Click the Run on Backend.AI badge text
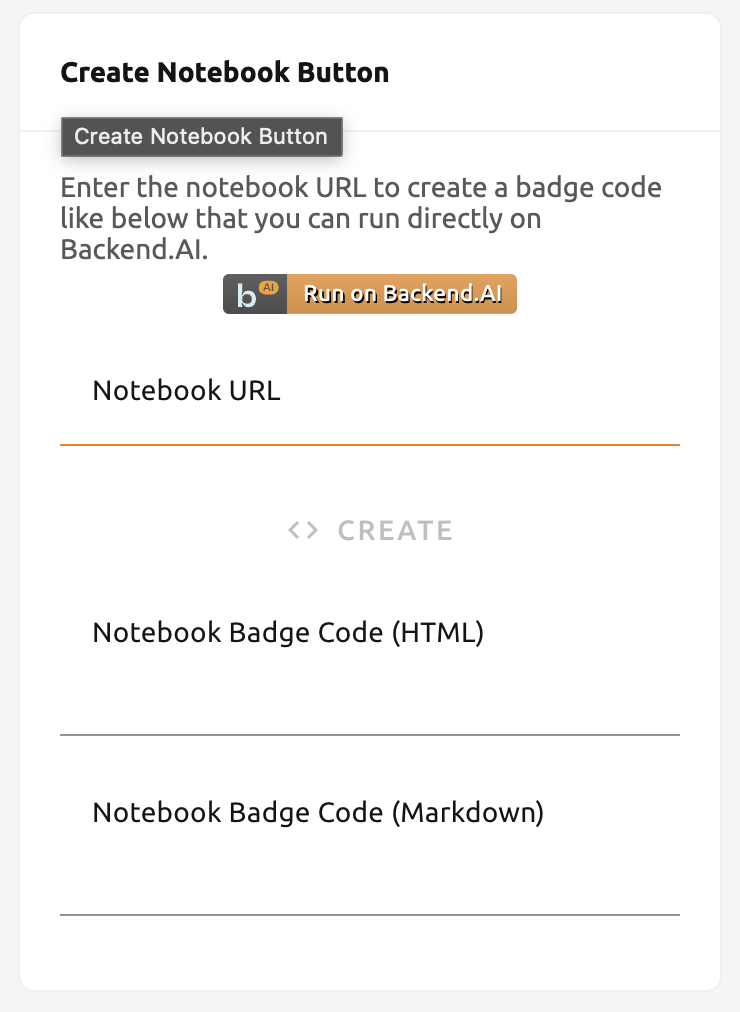The image size is (740, 1012). click(x=403, y=294)
